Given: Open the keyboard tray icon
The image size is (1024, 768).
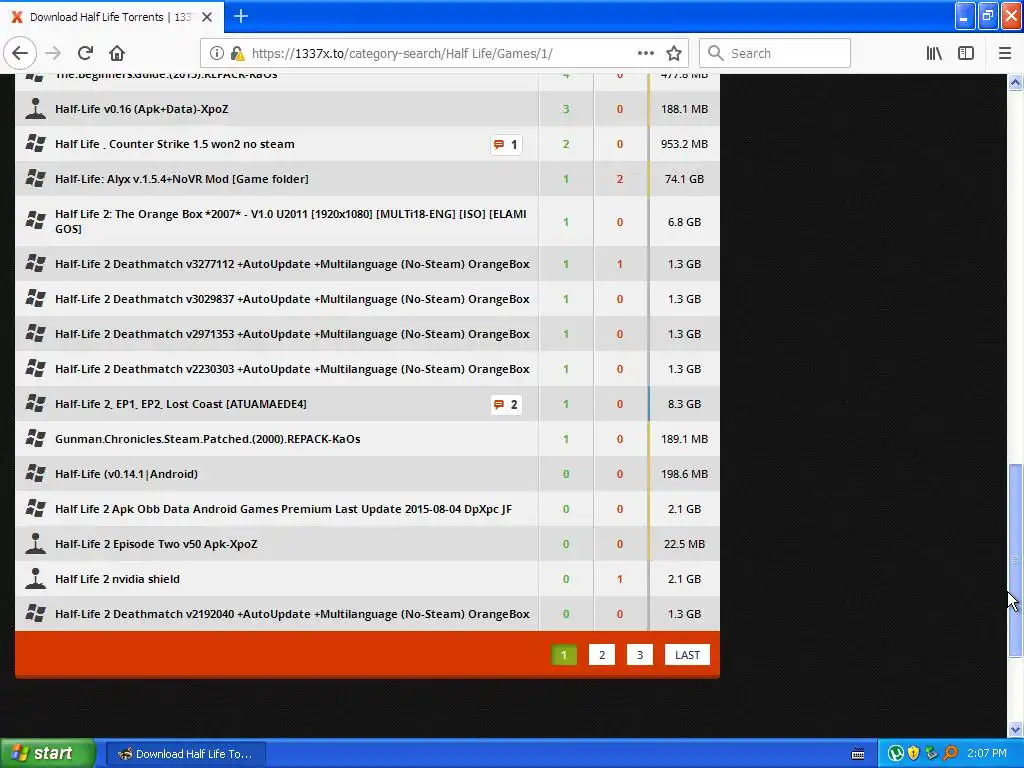Looking at the screenshot, I should 858,754.
